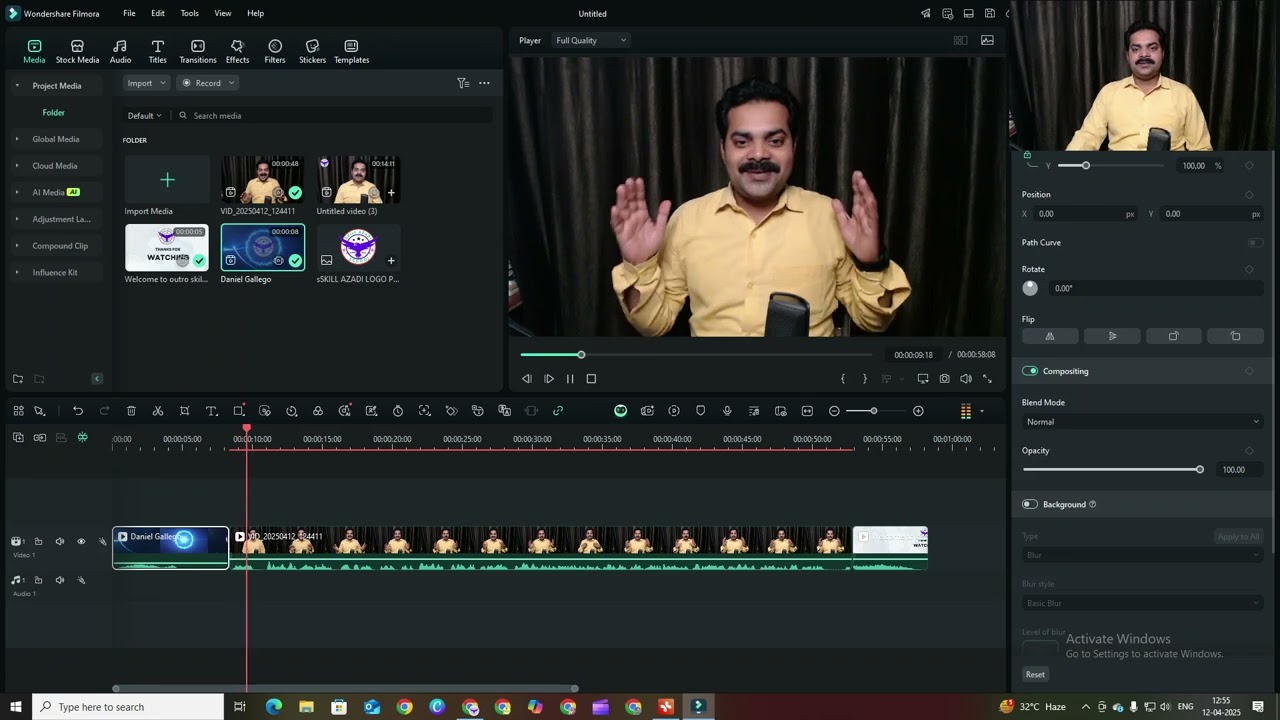Open the Stock Media tab
This screenshot has height=720, width=1280.
(x=77, y=52)
